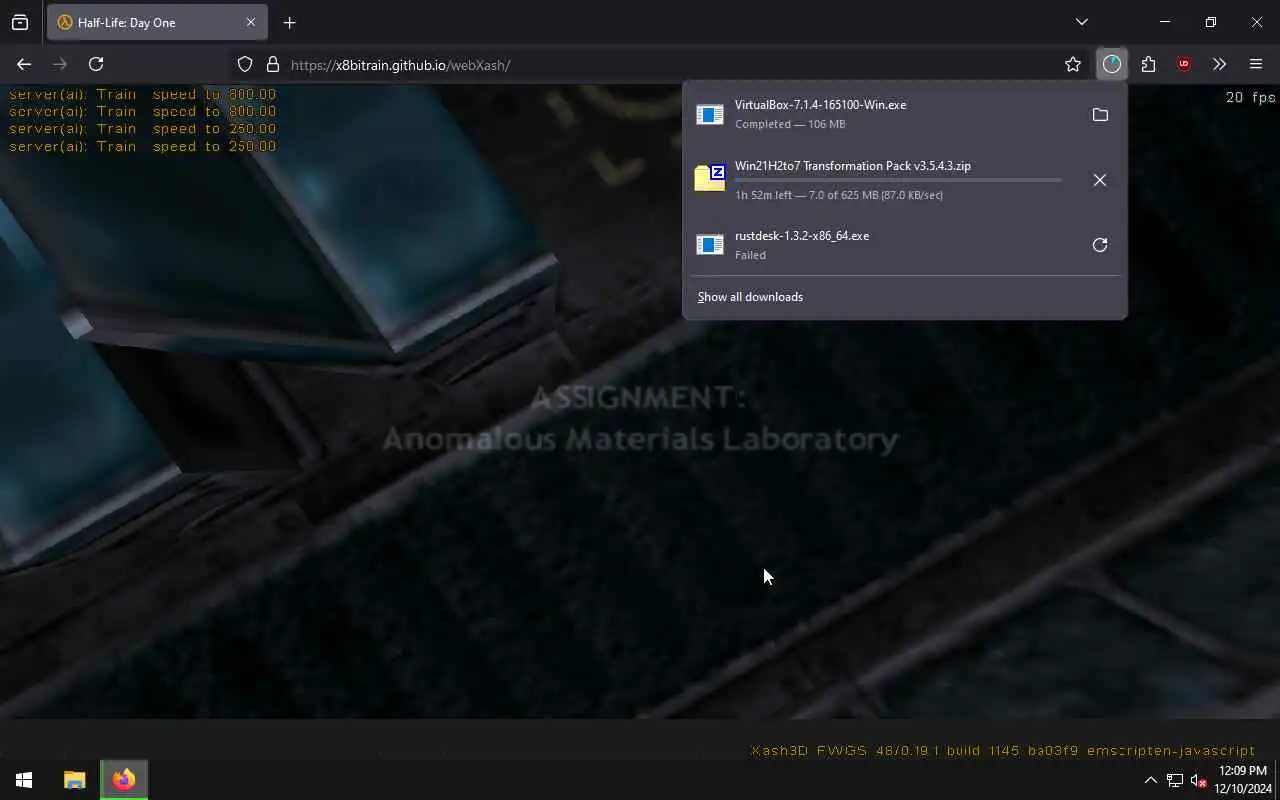Open File Explorer from the taskbar
This screenshot has height=800, width=1280.
click(x=74, y=780)
